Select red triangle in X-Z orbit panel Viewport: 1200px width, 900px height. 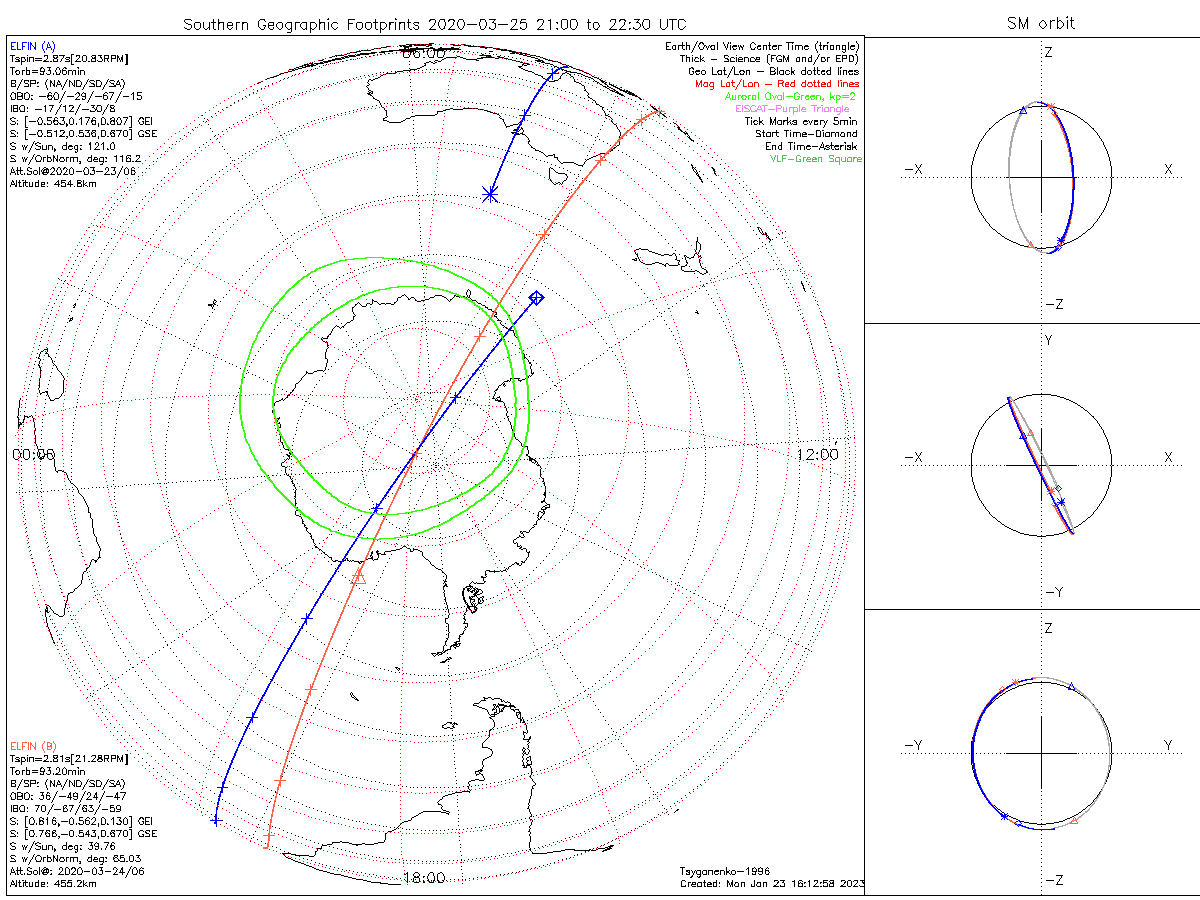pyautogui.click(x=1031, y=245)
